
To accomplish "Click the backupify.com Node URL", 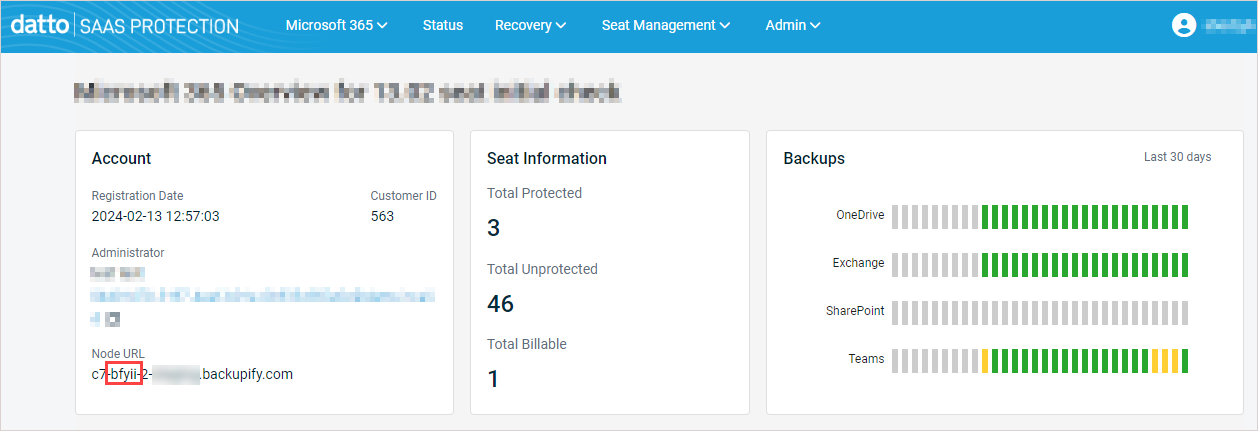I will tap(192, 375).
